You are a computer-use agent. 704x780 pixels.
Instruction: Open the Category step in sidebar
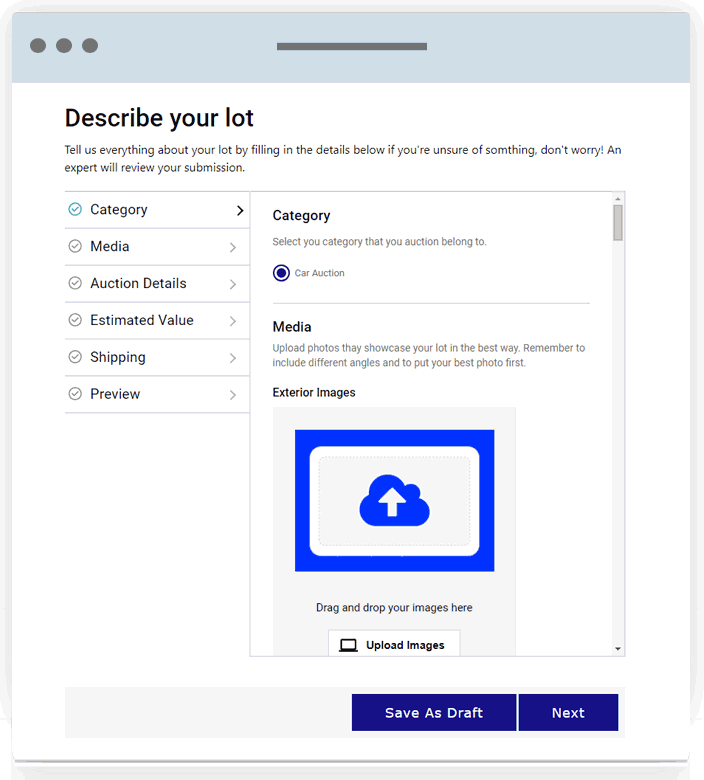click(x=157, y=210)
